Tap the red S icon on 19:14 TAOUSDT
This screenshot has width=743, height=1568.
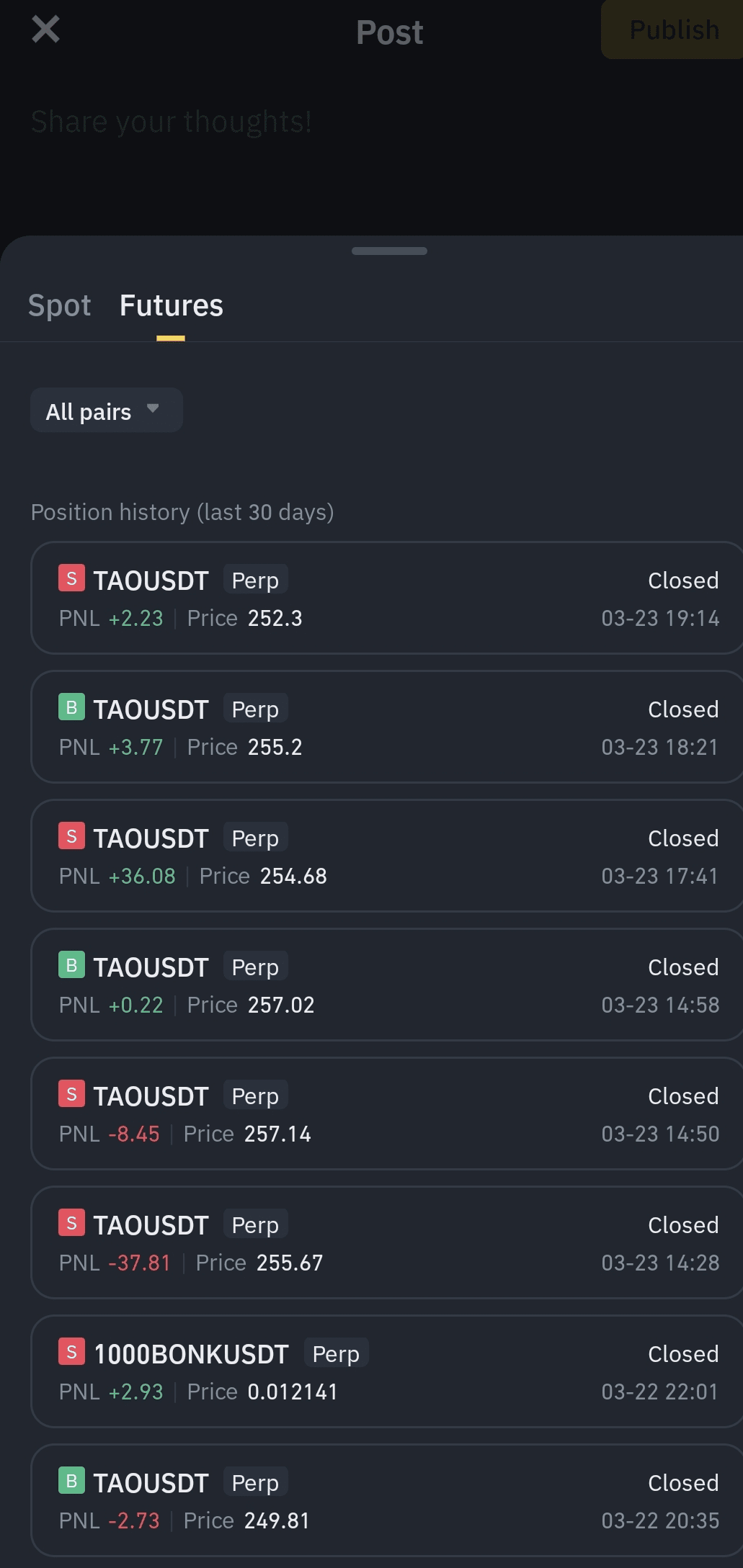pos(71,578)
